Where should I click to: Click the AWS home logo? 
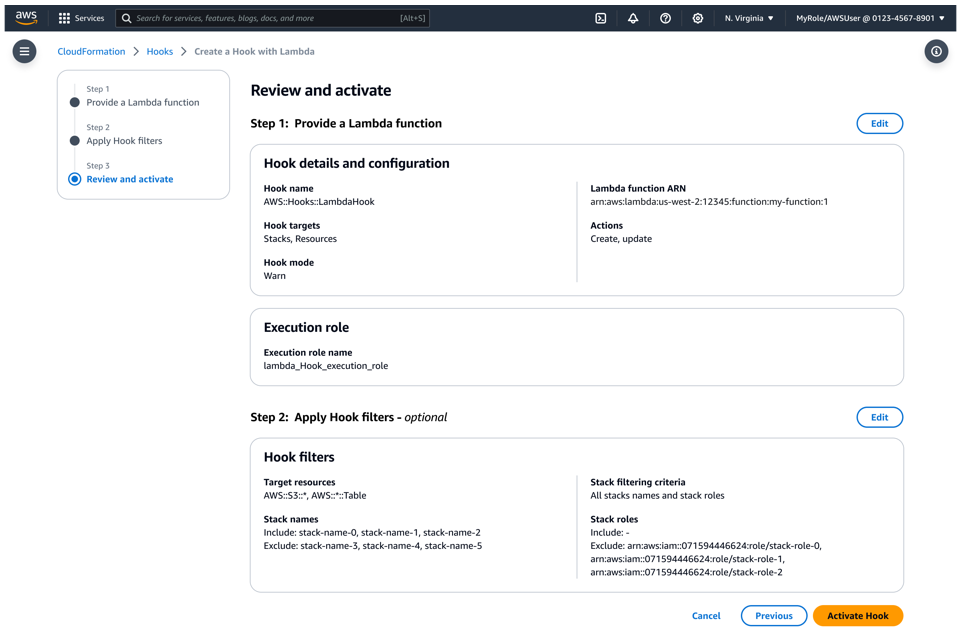[25, 16]
